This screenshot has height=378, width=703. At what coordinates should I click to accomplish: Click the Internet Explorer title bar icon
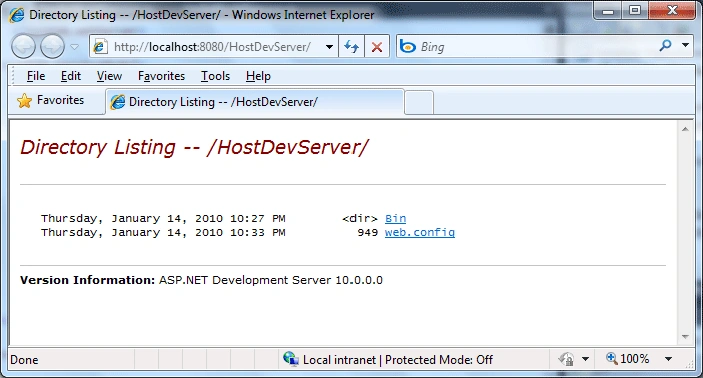click(x=17, y=15)
